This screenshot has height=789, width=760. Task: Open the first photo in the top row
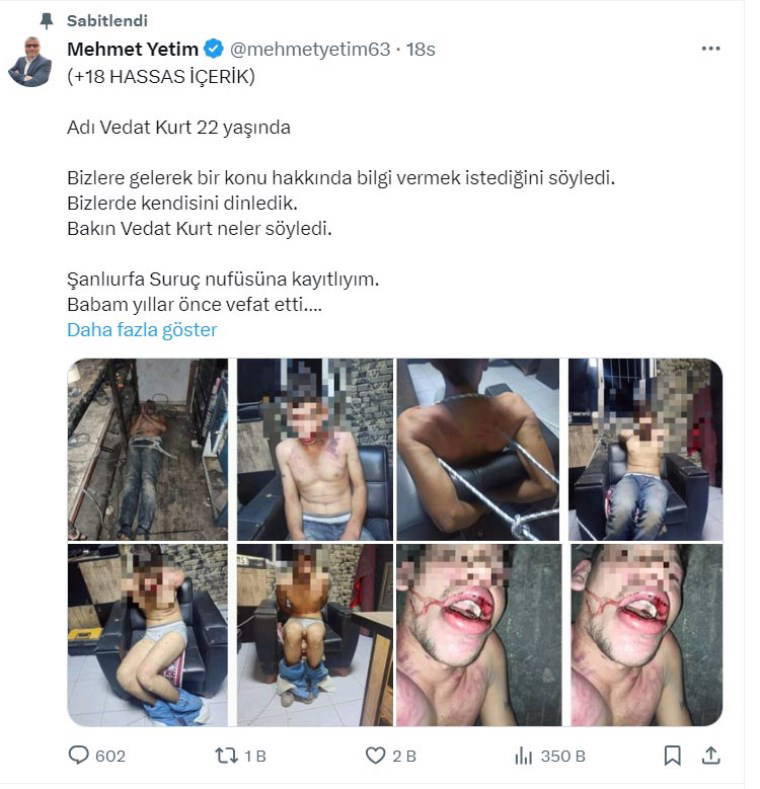(x=148, y=449)
